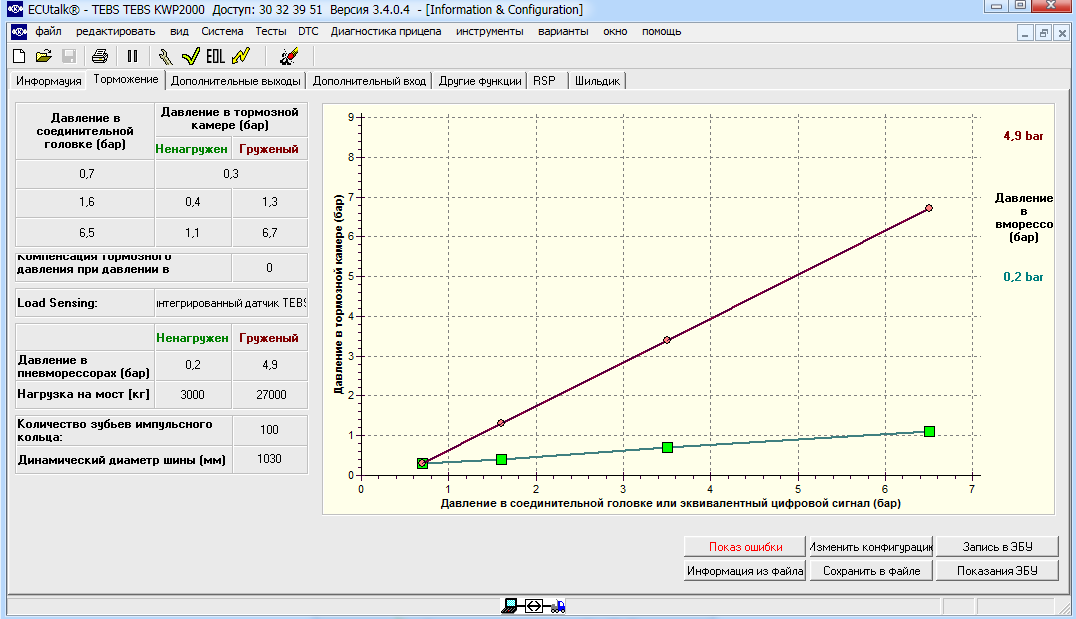Click the Print icon in toolbar

100,56
